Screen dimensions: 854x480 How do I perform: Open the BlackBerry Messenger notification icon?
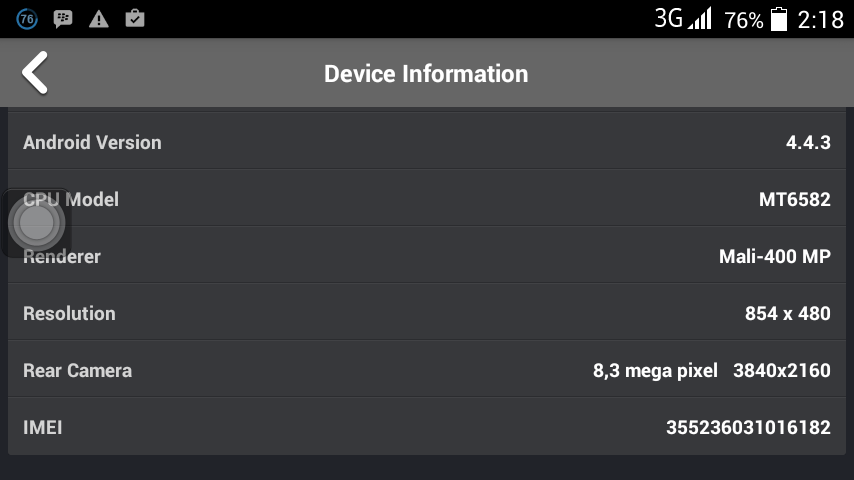click(x=63, y=19)
